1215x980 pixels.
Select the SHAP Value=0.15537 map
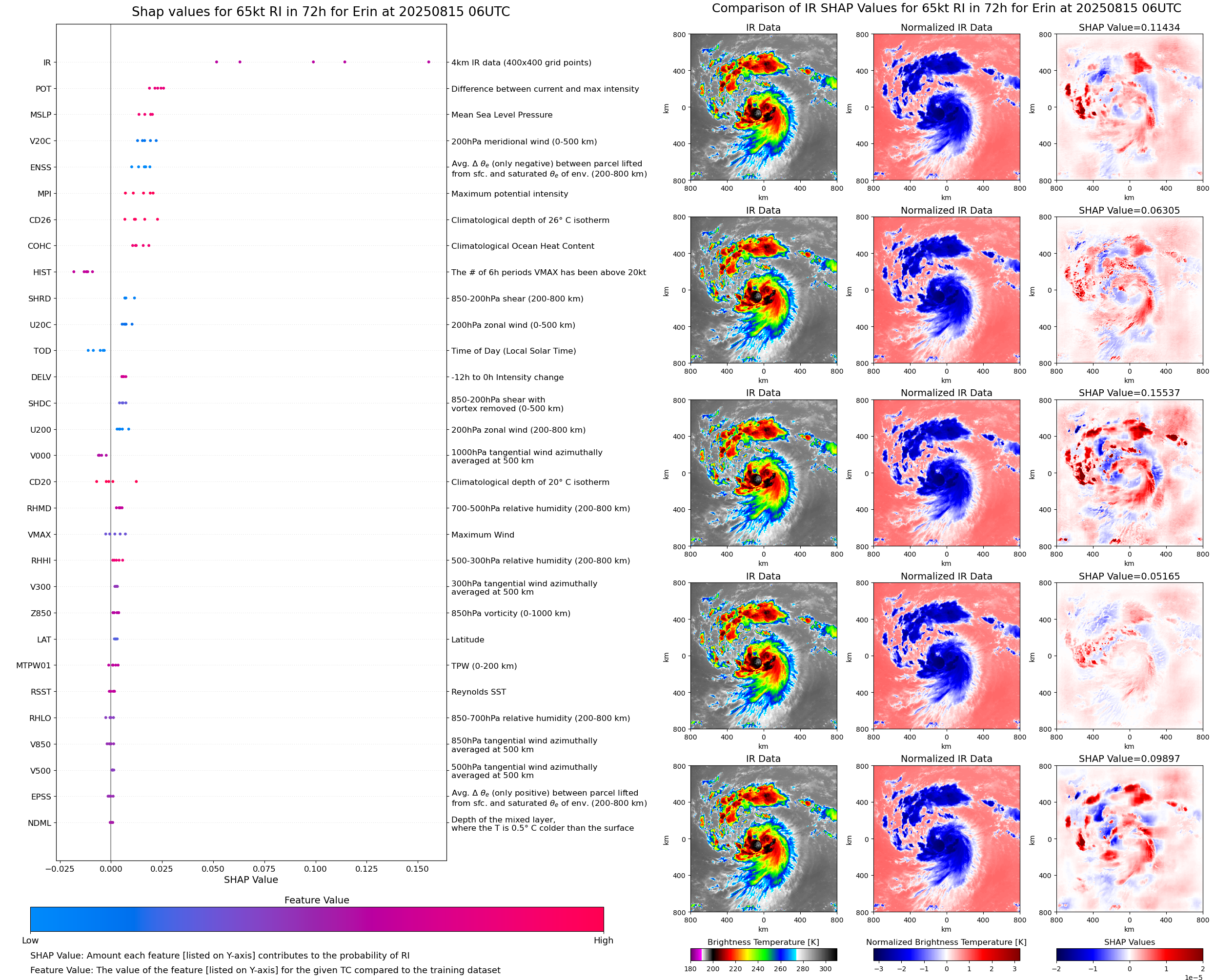point(1129,473)
